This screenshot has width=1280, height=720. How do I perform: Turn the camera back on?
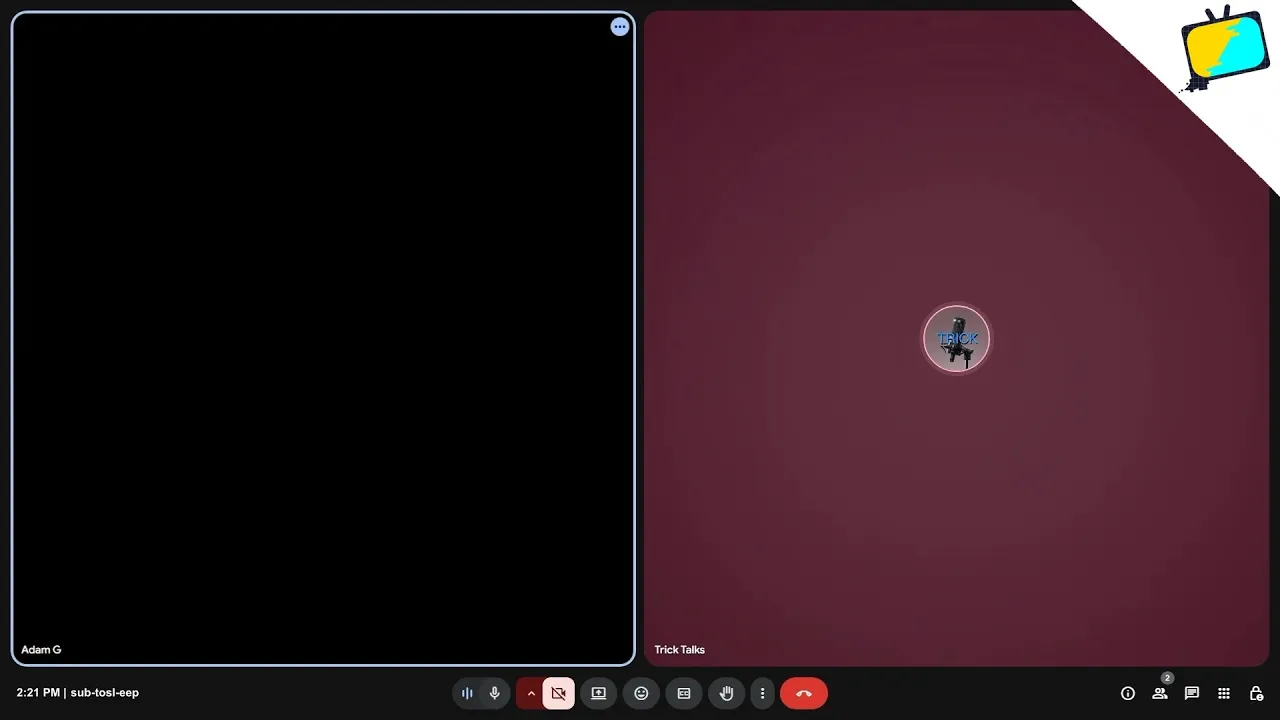(x=559, y=693)
